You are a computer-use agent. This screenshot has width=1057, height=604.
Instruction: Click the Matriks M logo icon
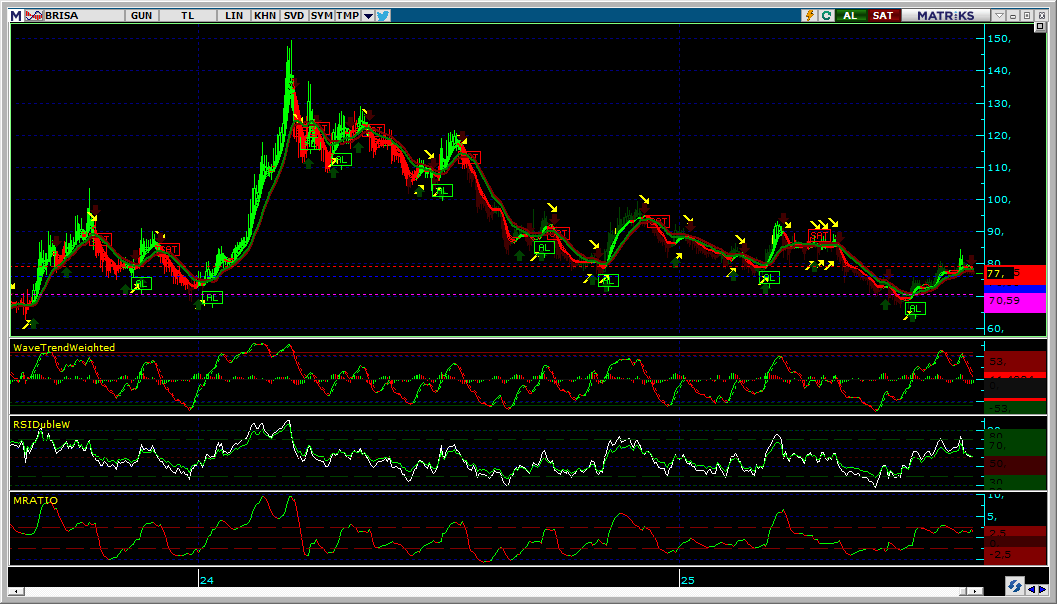[16, 15]
